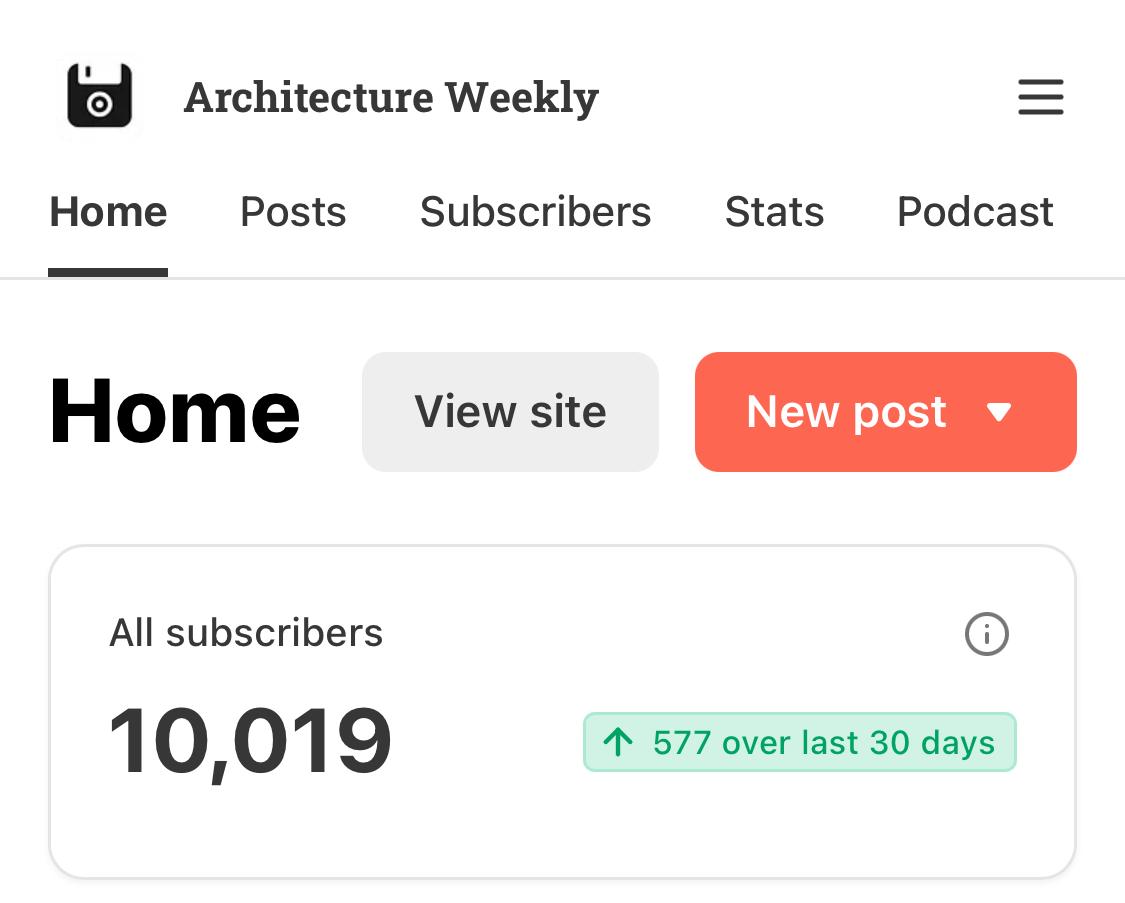Viewport: 1125px width, 903px height.
Task: Go to the Stats tab
Action: pyautogui.click(x=774, y=212)
